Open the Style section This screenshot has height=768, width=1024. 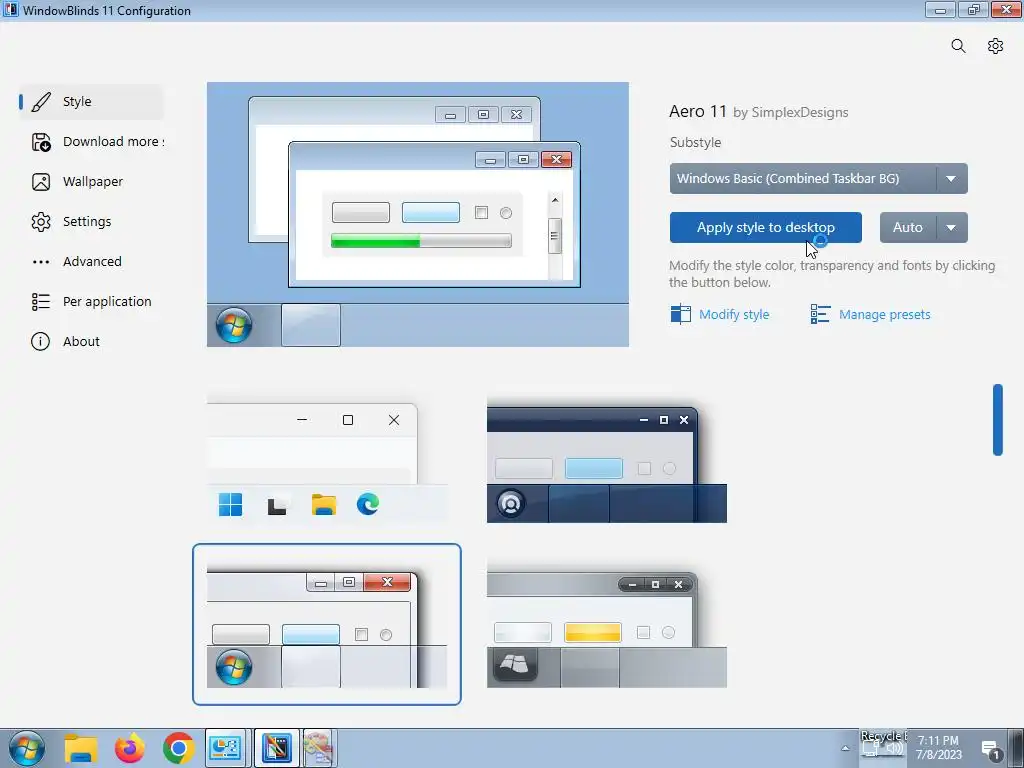(91, 102)
